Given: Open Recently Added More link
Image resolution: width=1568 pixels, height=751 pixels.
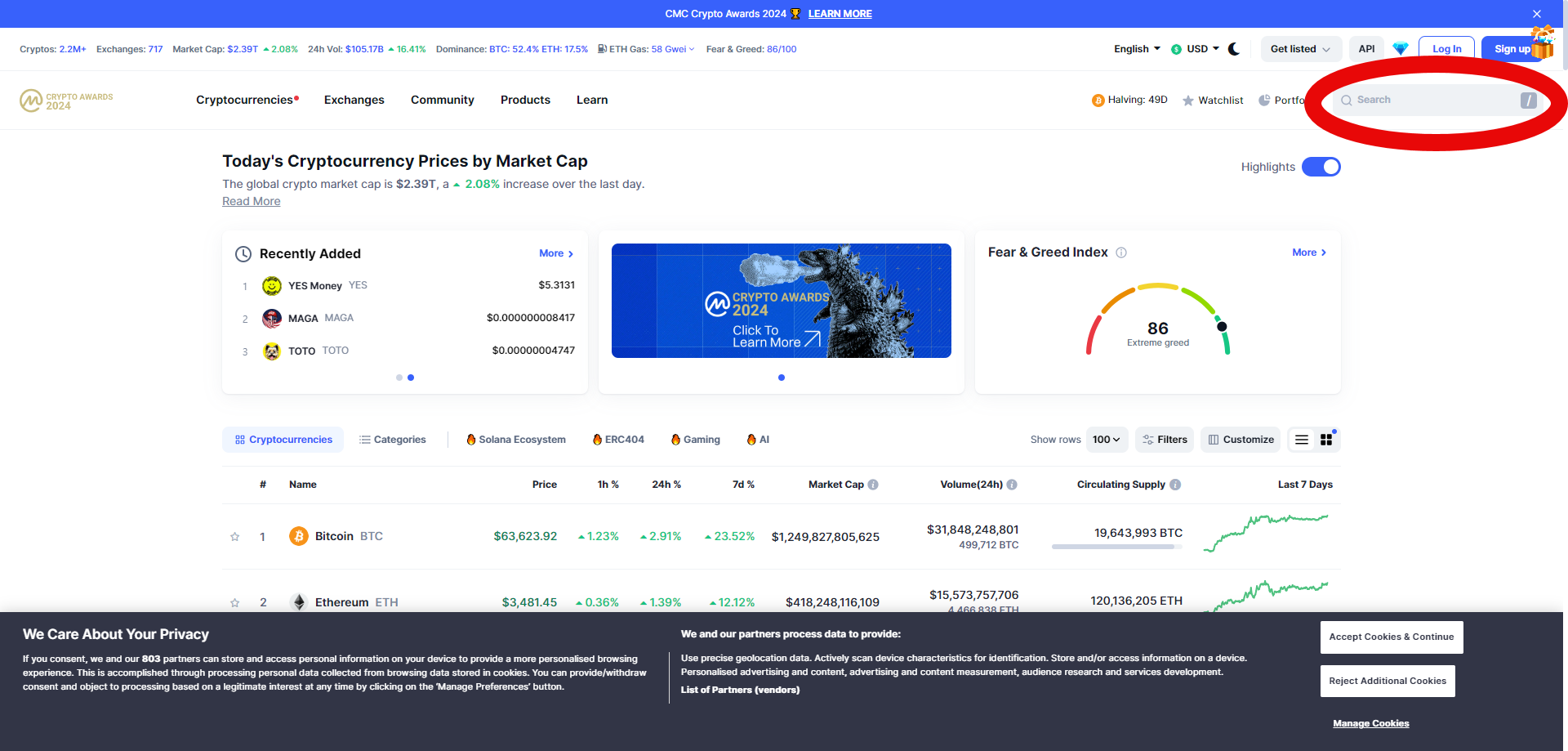Looking at the screenshot, I should [x=556, y=253].
